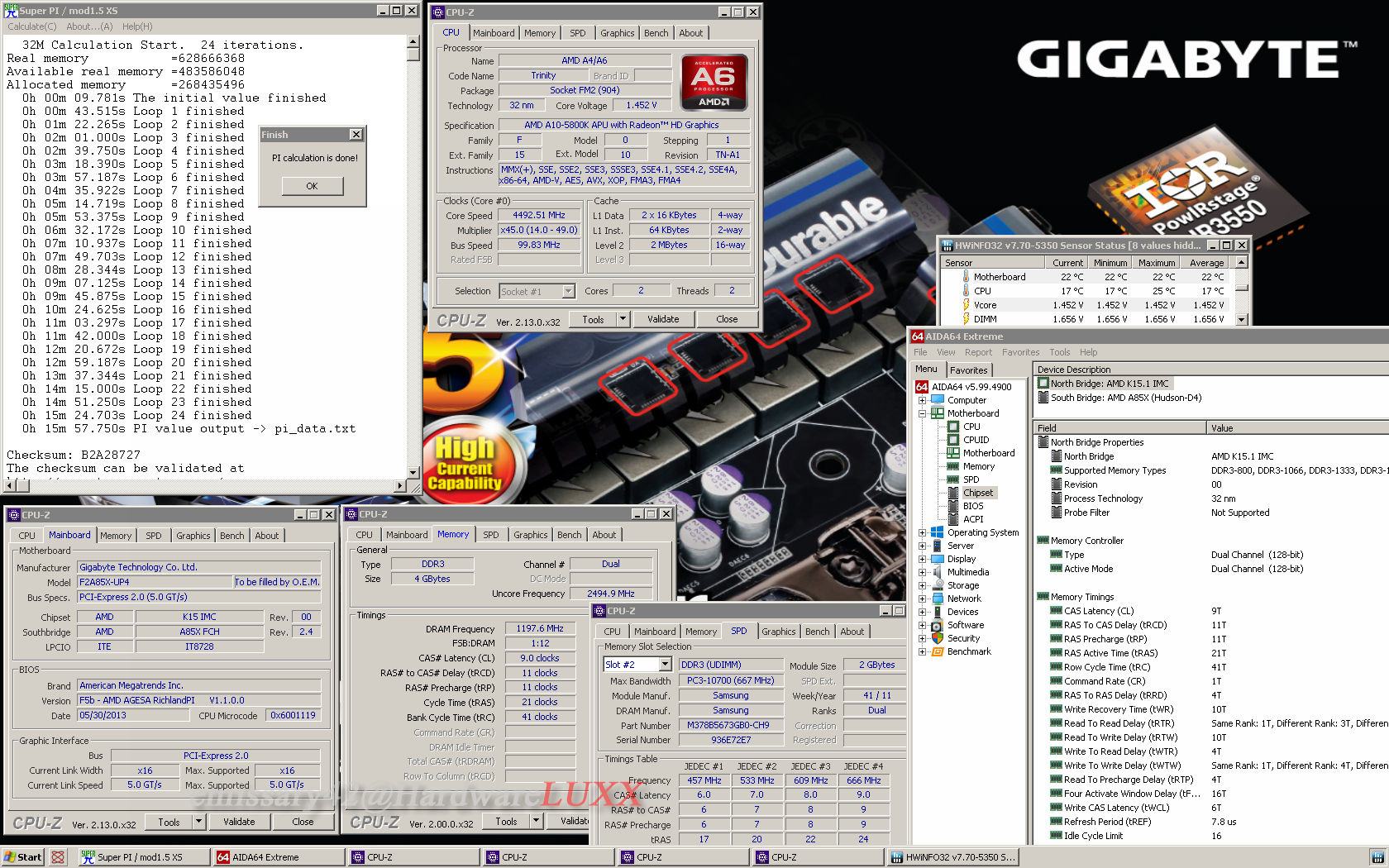
Task: Click Validate in the CPU-Z BIOS window
Action: pos(239,822)
